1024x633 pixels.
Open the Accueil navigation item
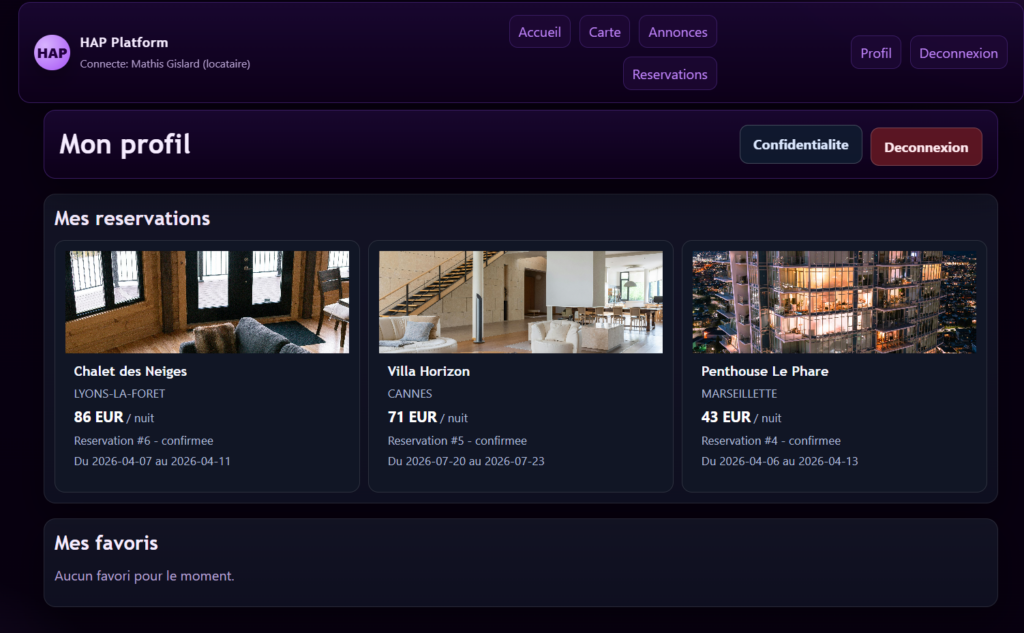539,32
